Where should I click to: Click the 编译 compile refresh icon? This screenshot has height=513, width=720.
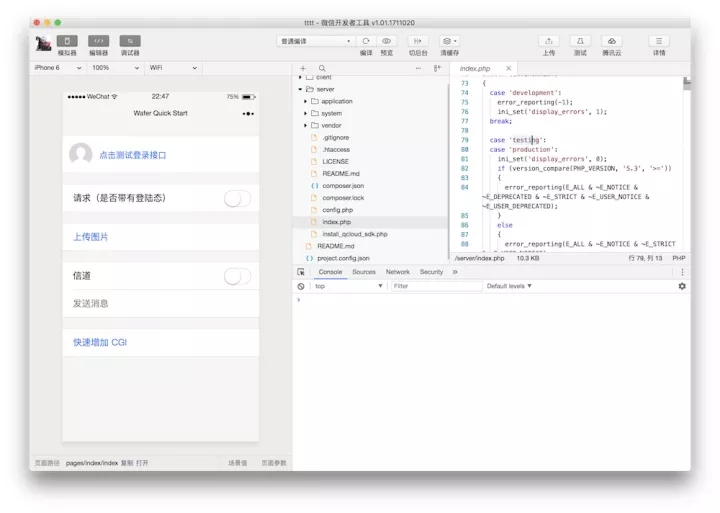point(366,41)
